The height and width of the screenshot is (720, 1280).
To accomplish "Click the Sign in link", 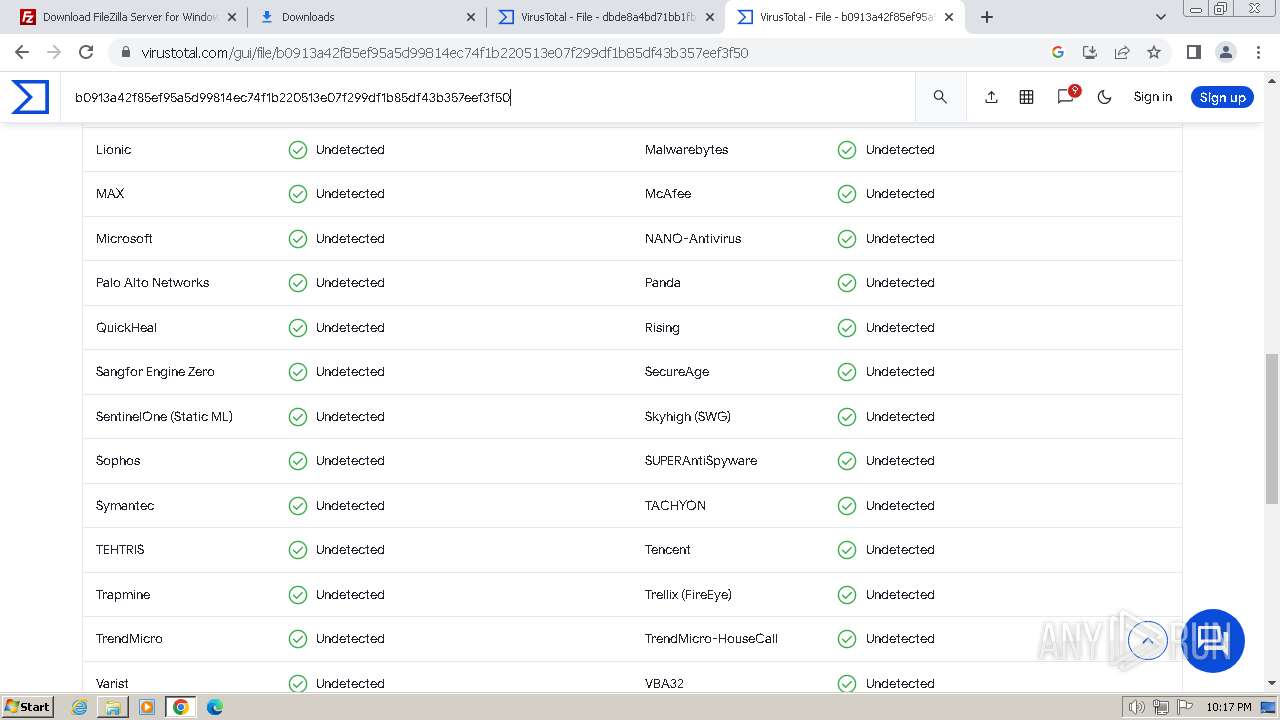I will [x=1152, y=97].
